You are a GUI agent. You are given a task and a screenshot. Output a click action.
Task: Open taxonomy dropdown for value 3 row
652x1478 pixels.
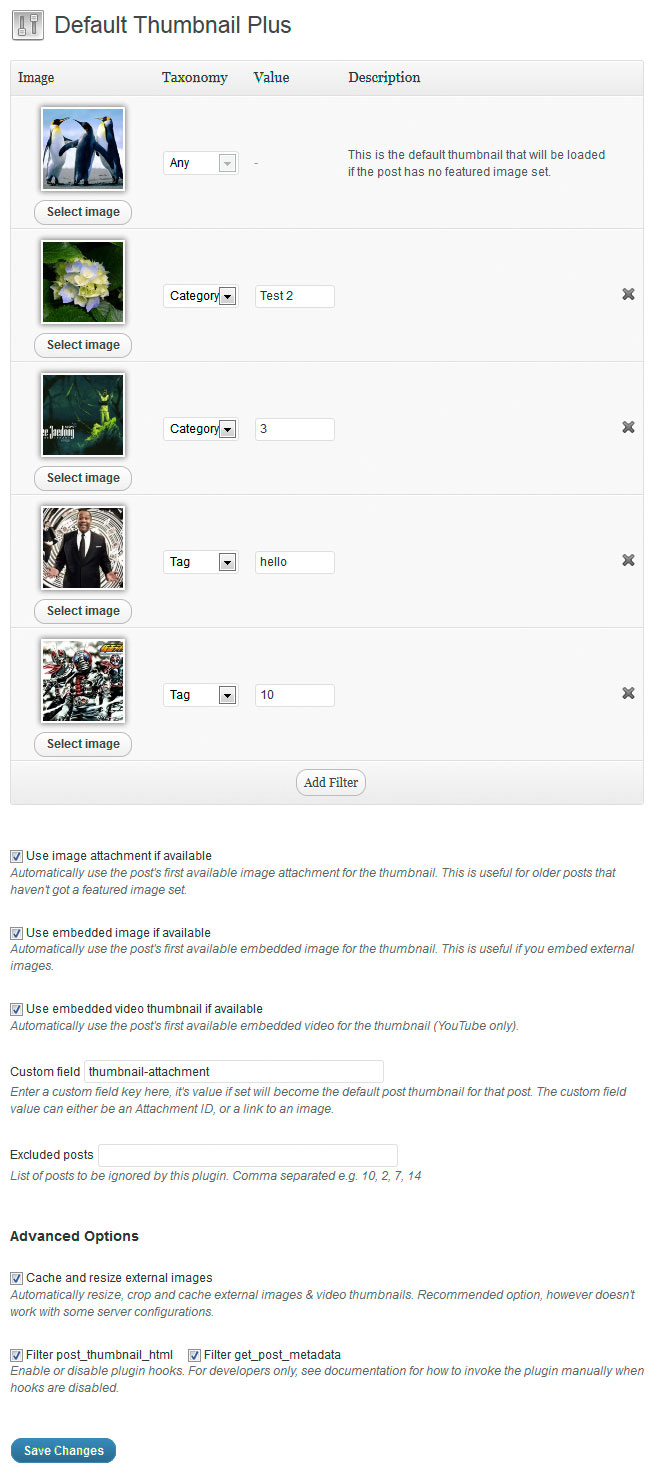(200, 429)
